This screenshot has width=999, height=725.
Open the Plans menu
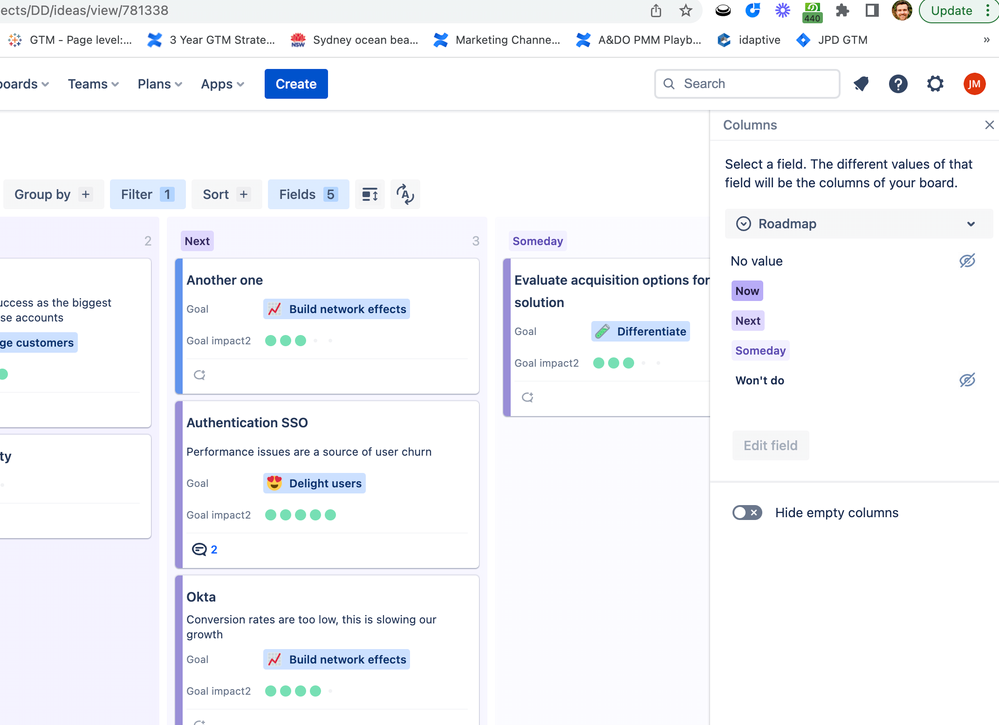[160, 84]
